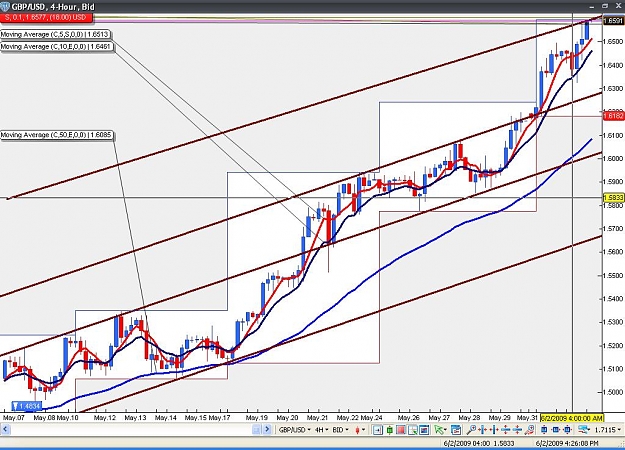Click the red candlestick chart-style icon
This screenshot has width=625, height=450.
click(x=358, y=430)
